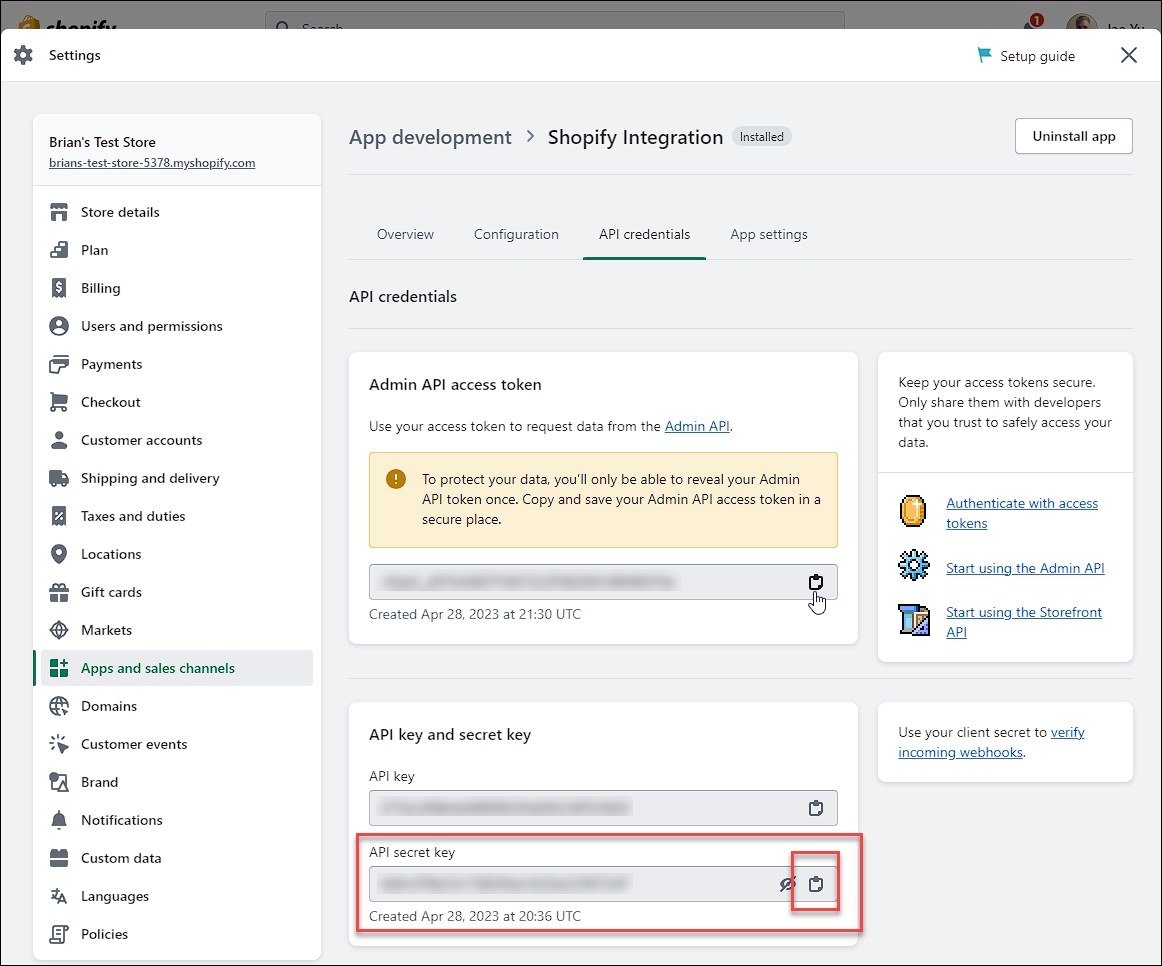Click the Installed status badge
The image size is (1162, 966).
tap(761, 137)
